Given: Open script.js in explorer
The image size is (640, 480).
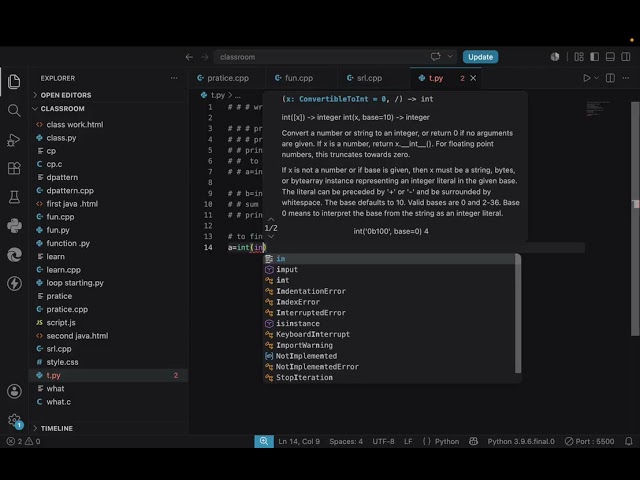Looking at the screenshot, I should point(108,322).
